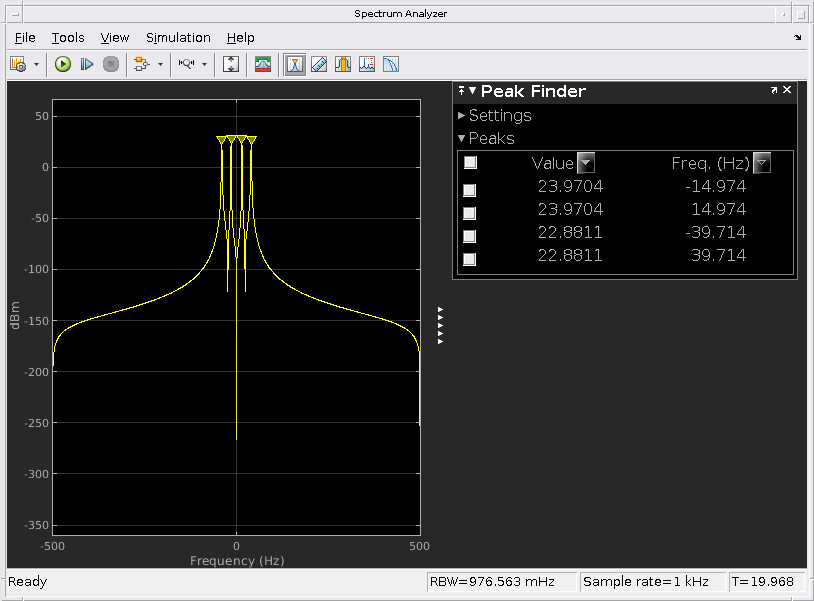Click the Step Forward button
This screenshot has height=601, width=814.
[x=87, y=64]
